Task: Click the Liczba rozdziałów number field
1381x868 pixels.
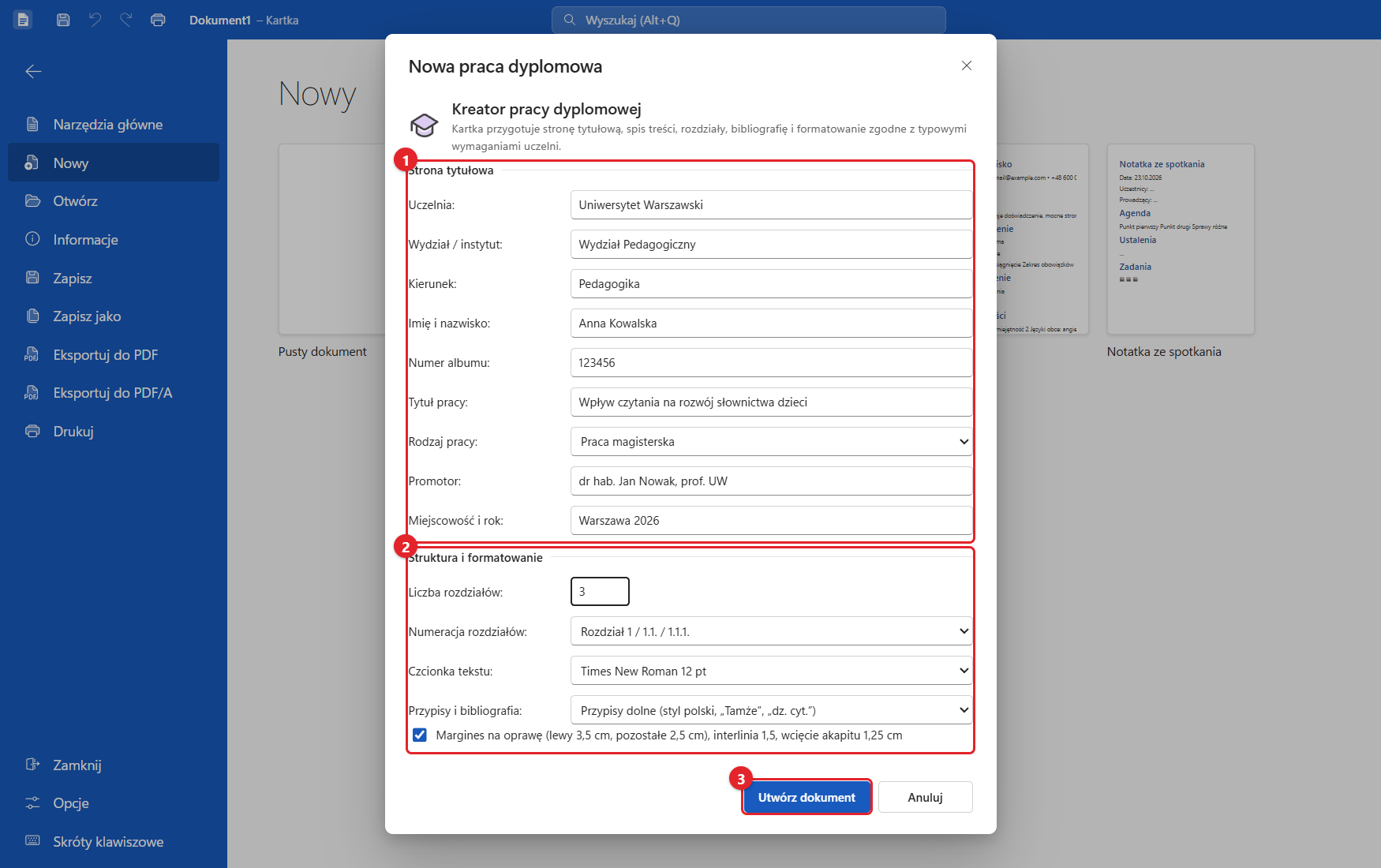Action: 600,592
